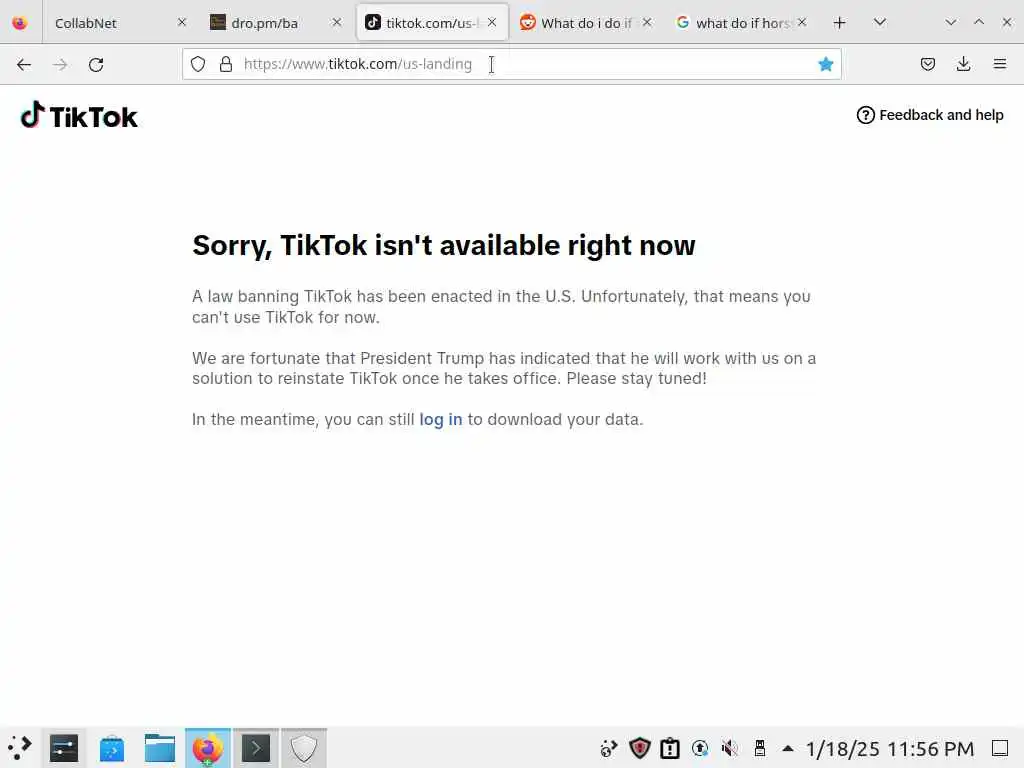Open the Firefox hamburger menu

(999, 64)
